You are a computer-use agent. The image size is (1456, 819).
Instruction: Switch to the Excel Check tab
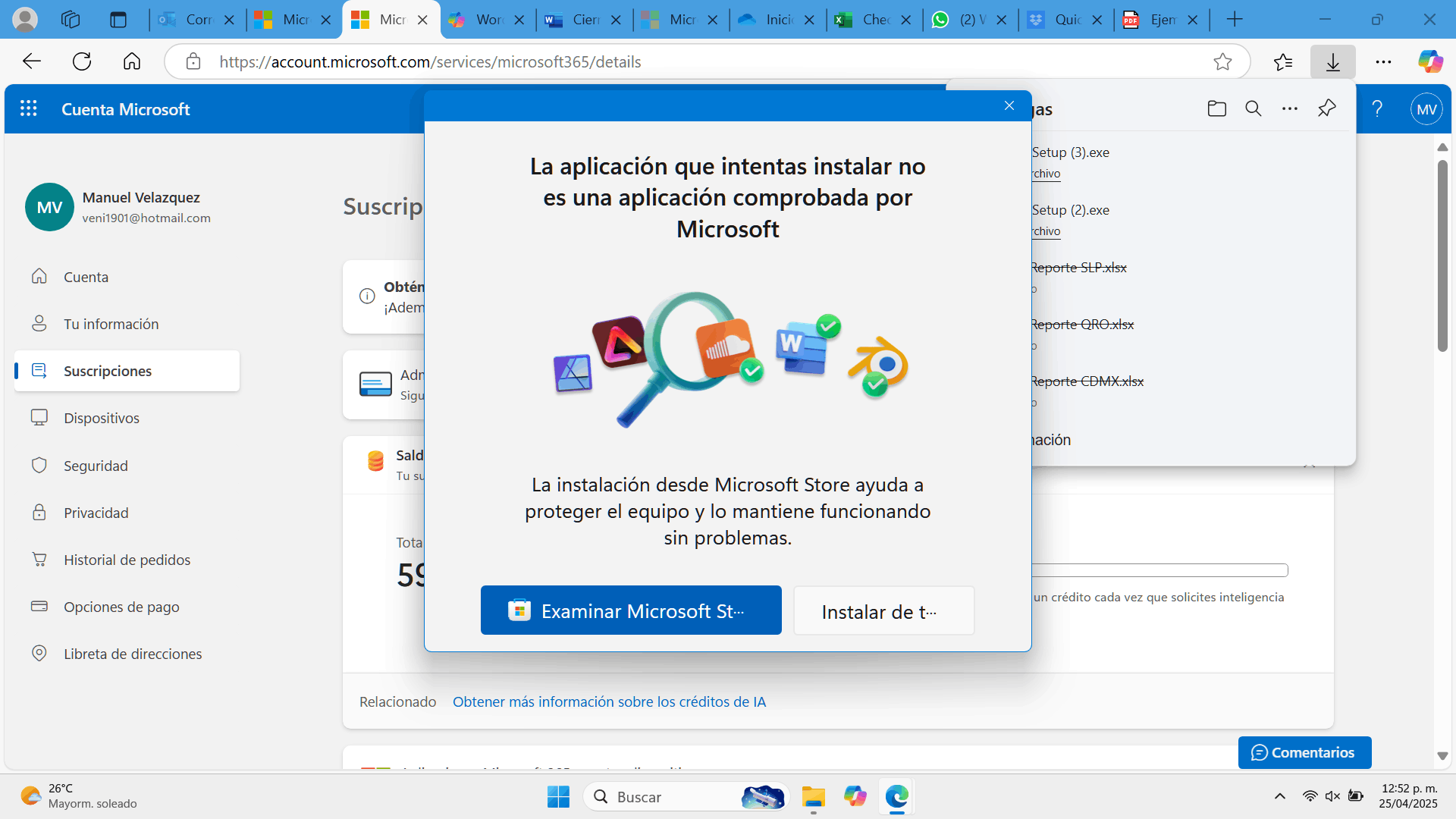pyautogui.click(x=874, y=20)
